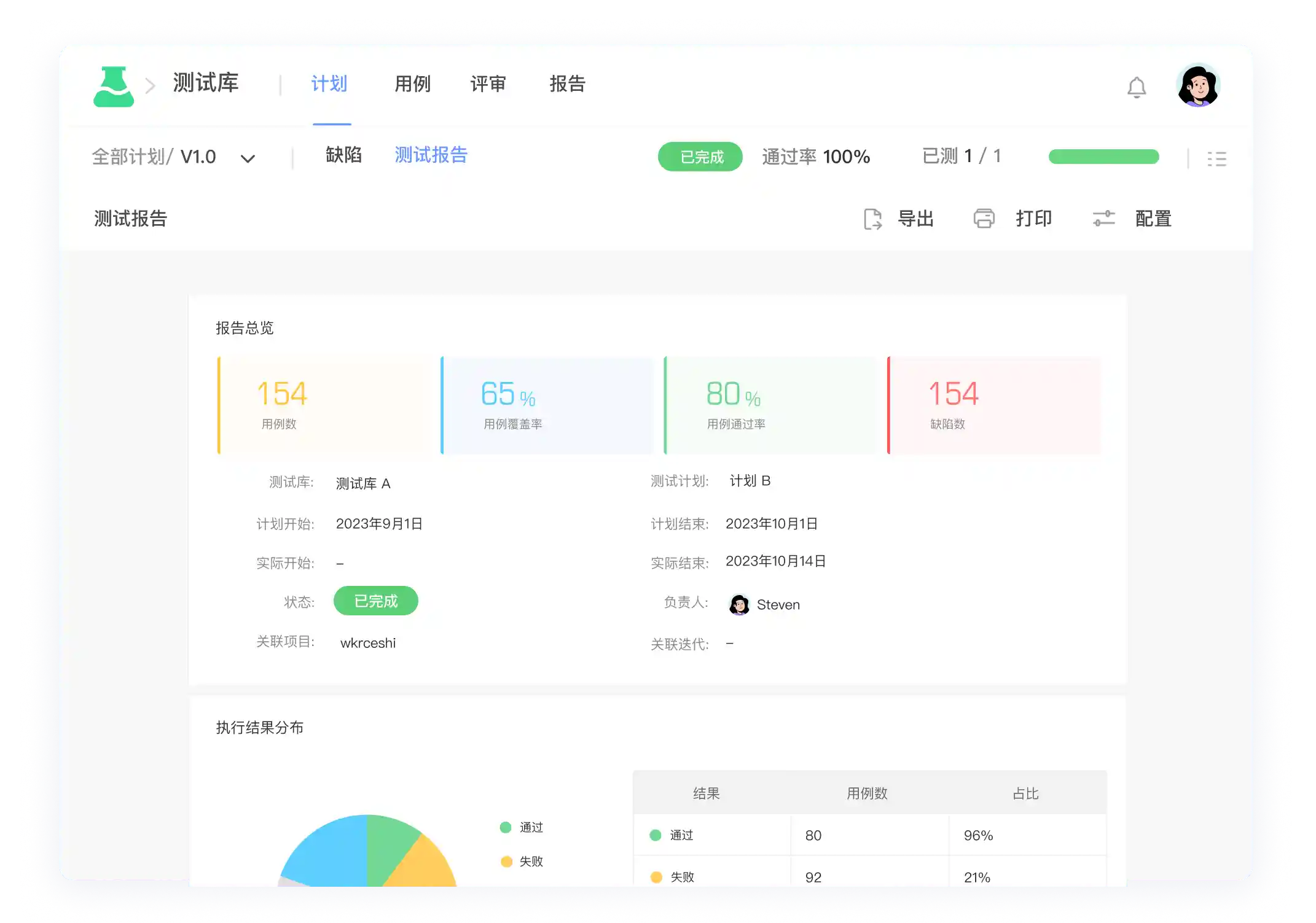Open the 缺陷 sub-tab
Screen dimensions: 1316x923
tap(343, 155)
